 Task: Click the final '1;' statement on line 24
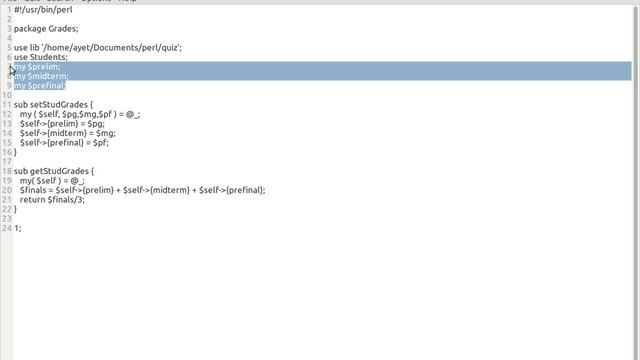click(18, 228)
